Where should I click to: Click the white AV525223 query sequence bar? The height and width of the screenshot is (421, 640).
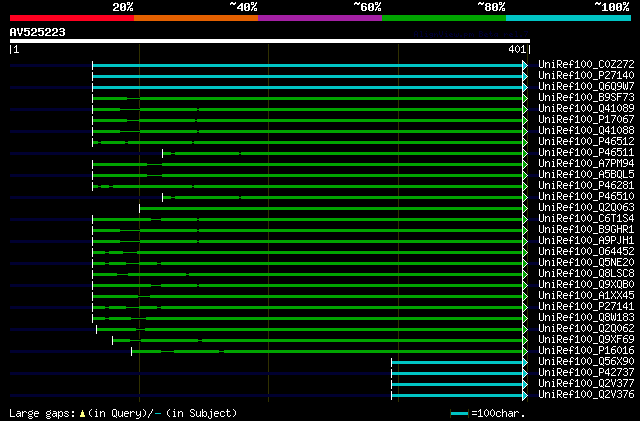270,41
